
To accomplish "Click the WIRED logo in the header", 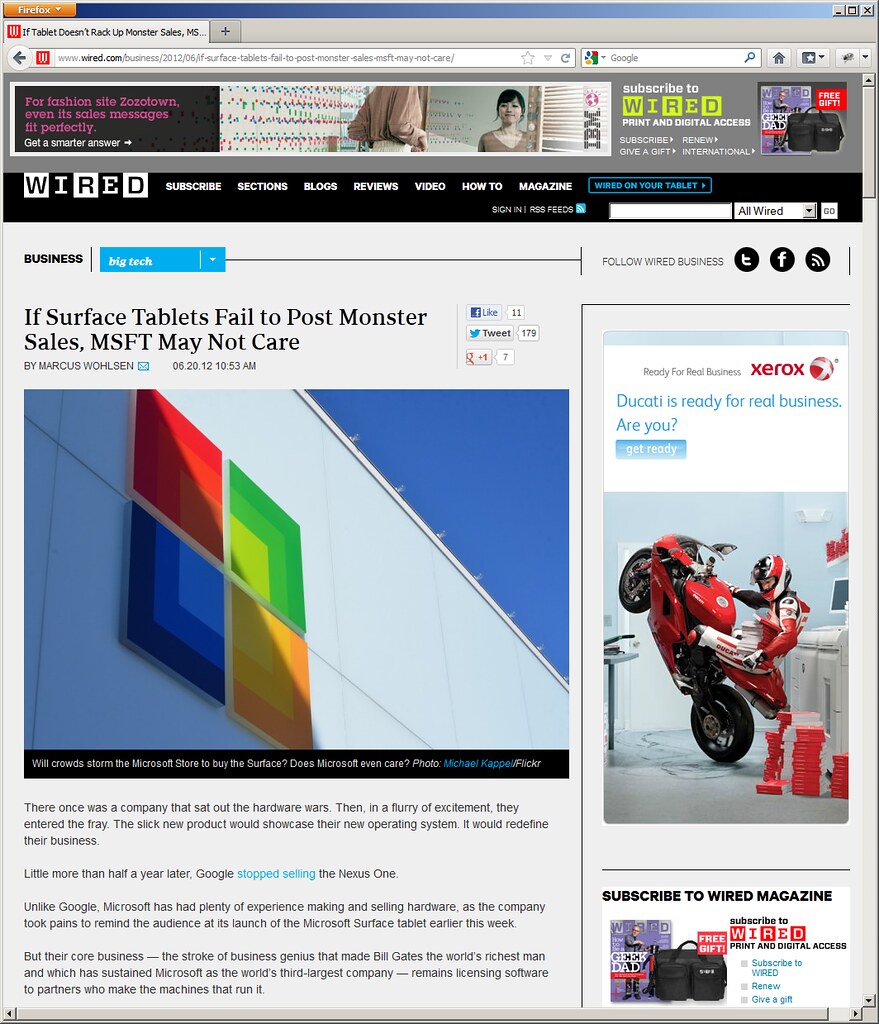I will tap(86, 185).
